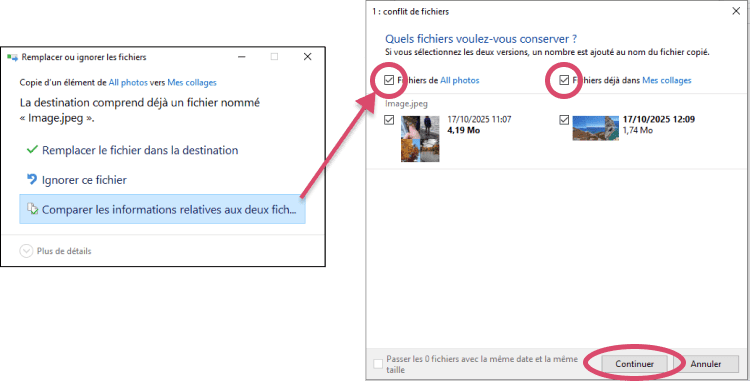The width and height of the screenshot is (750, 381).
Task: Click green checkmark icon beside Remplacer
Action: point(32,150)
